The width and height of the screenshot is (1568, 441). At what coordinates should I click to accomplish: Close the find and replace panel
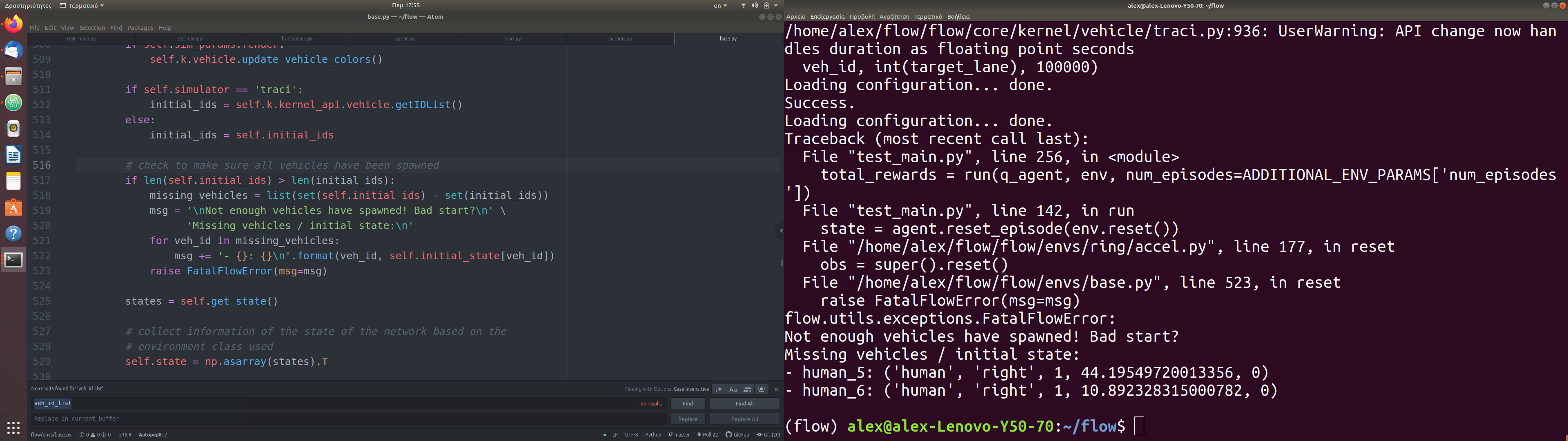coord(776,389)
